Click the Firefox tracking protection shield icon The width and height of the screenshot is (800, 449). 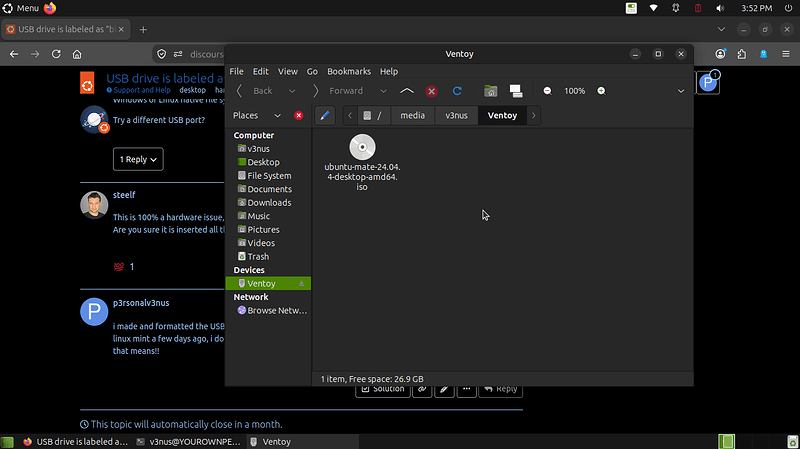[x=162, y=54]
